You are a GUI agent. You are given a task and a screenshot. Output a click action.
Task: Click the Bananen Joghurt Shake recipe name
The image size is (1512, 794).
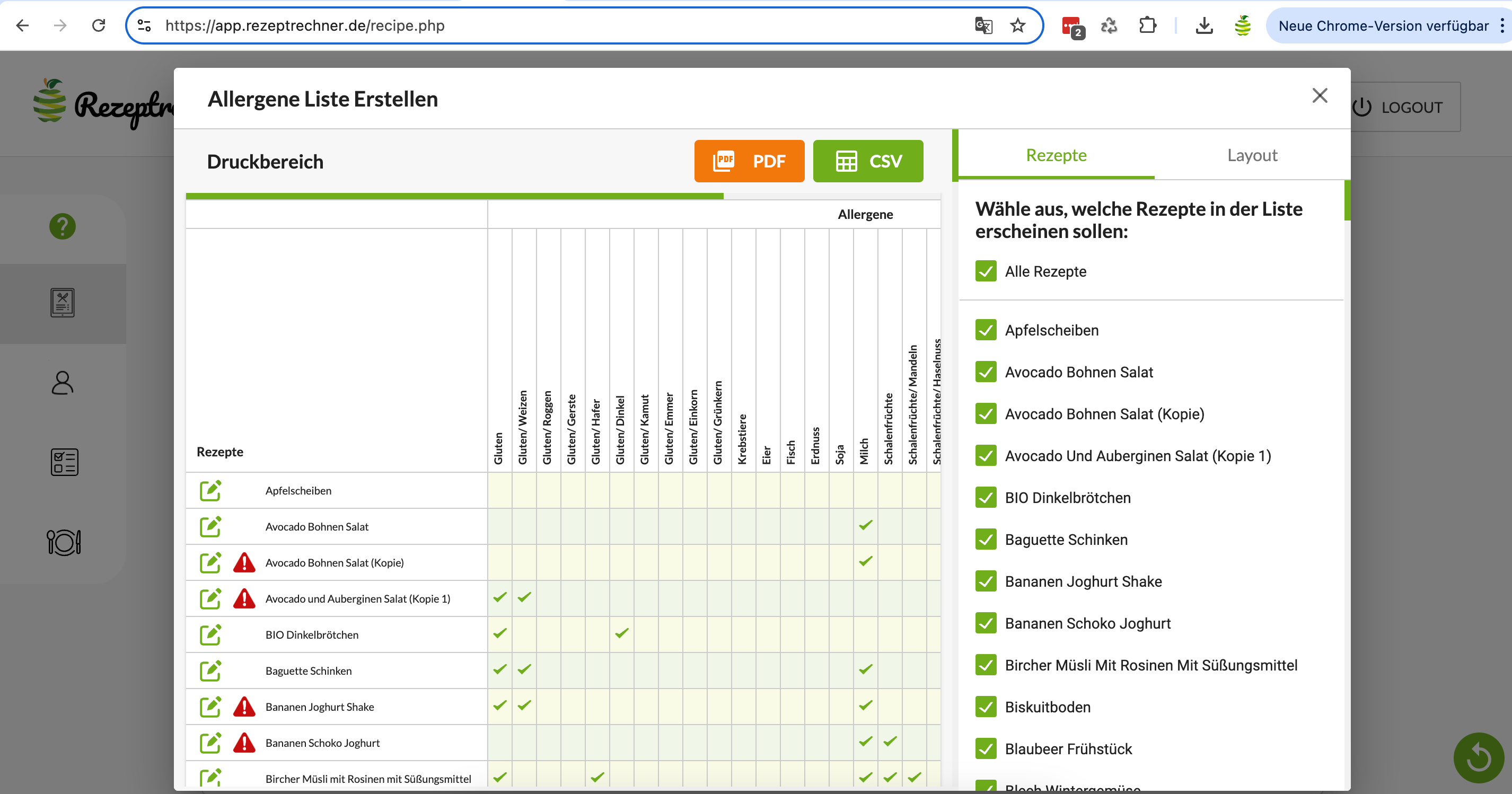319,707
